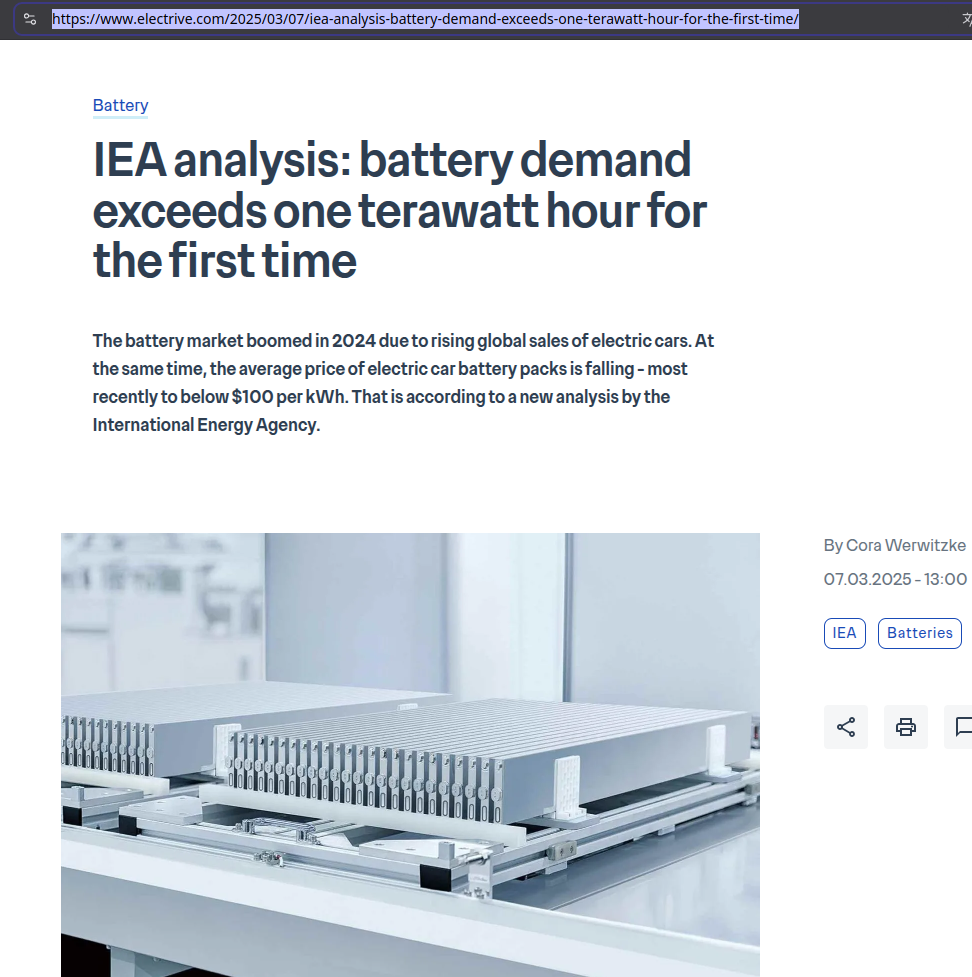Focus the electrive.com URL address field

pos(425,19)
